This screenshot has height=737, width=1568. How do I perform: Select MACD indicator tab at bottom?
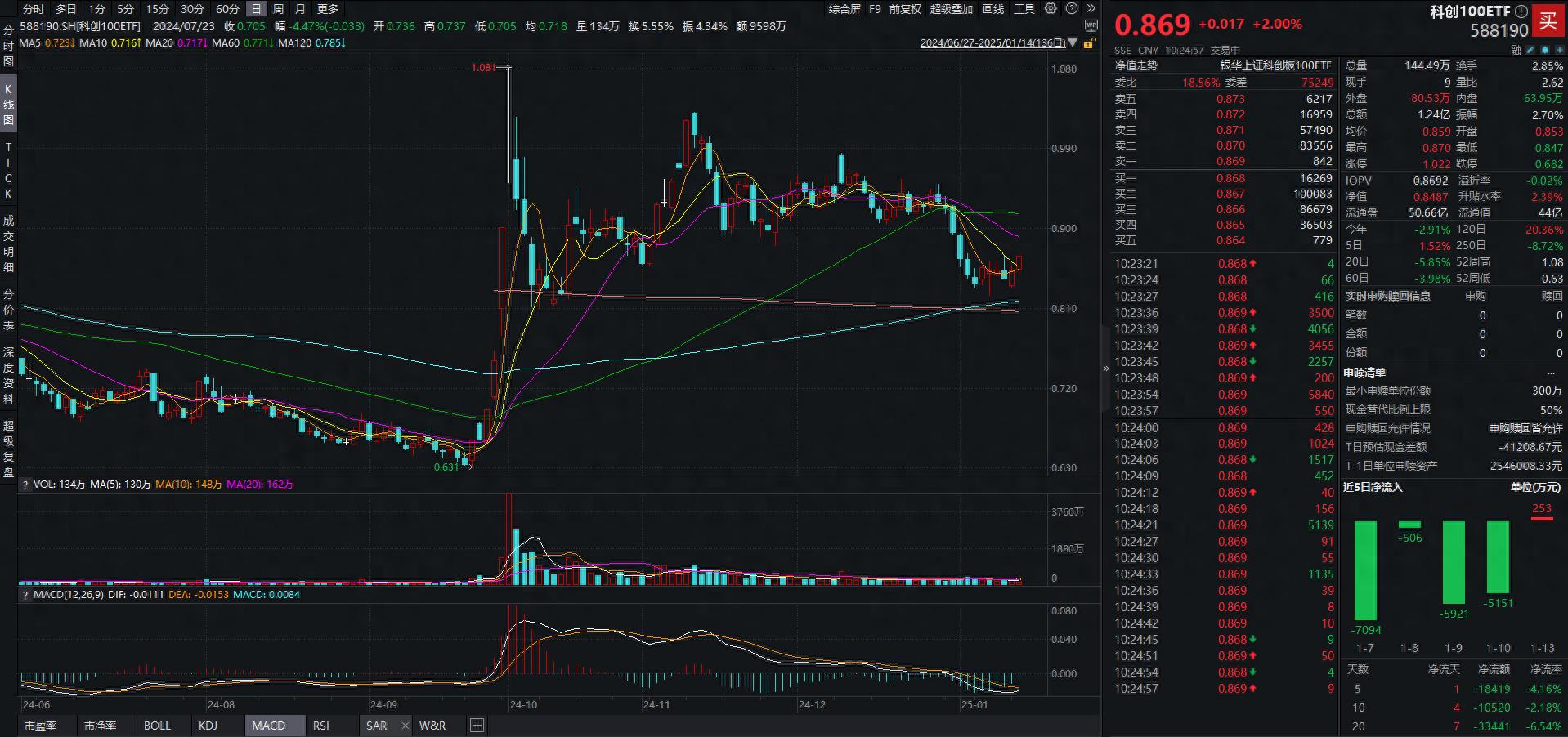(274, 726)
